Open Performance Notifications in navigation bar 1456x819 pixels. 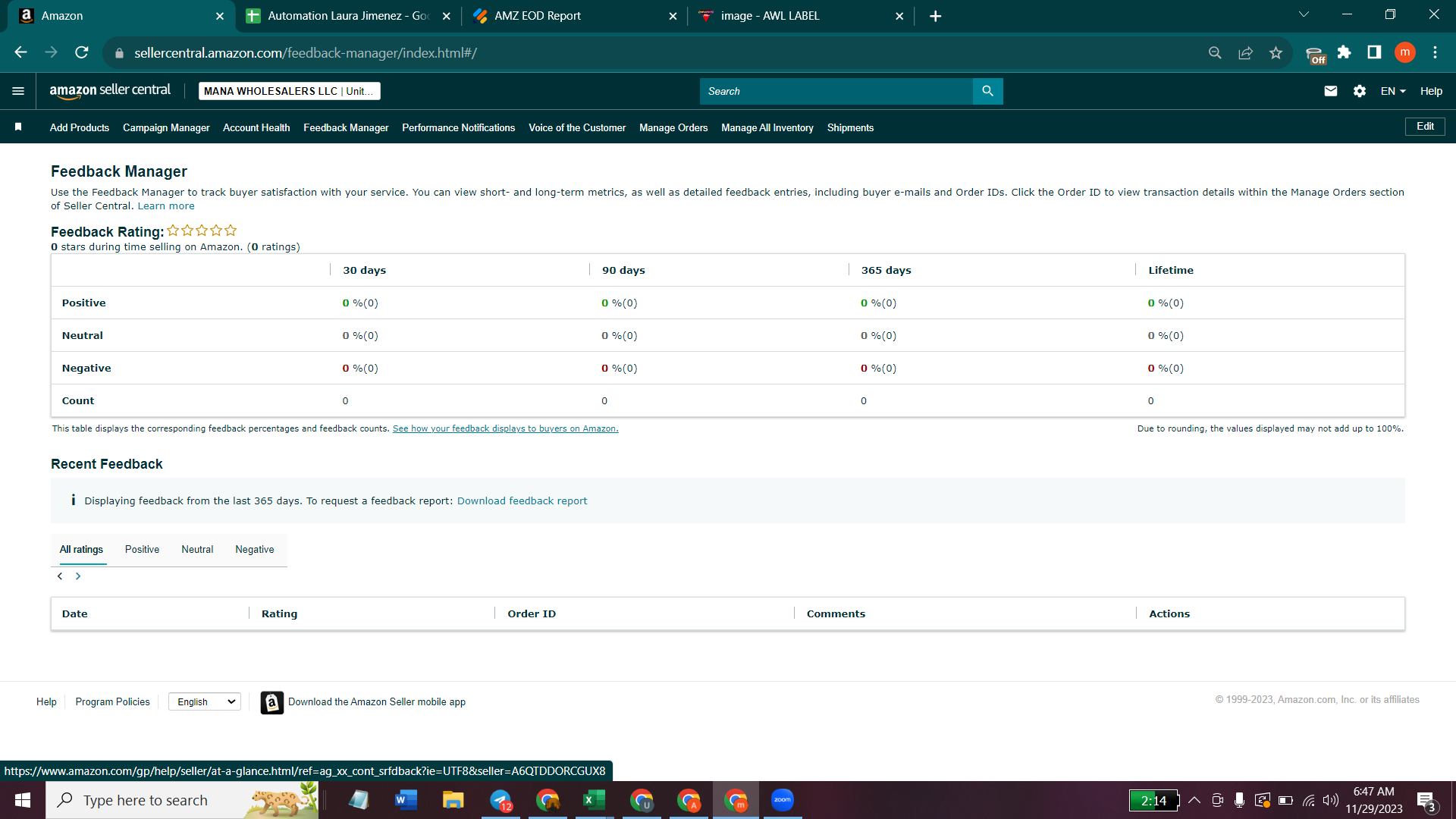[459, 127]
